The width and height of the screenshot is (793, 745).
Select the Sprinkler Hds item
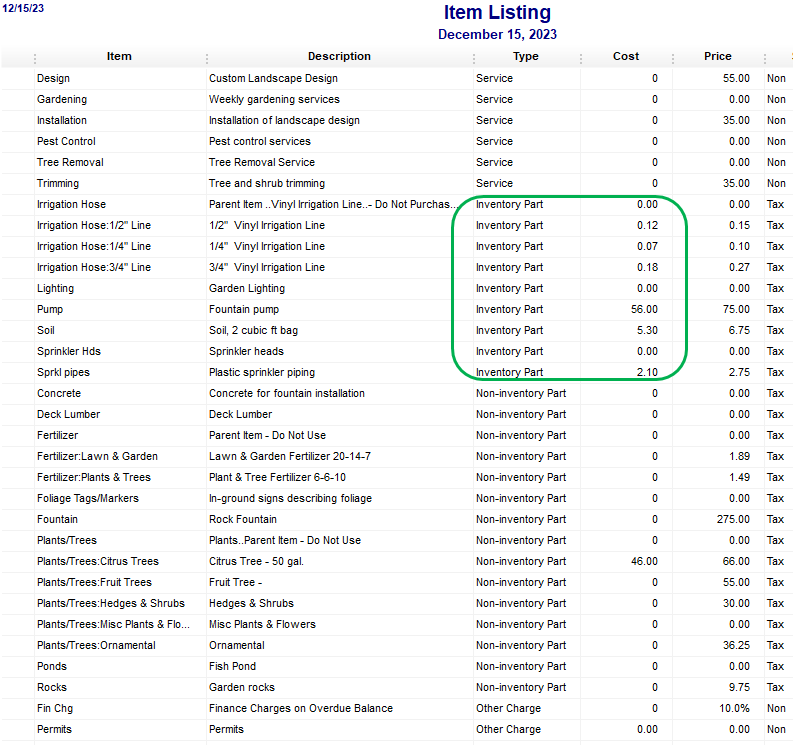pyautogui.click(x=69, y=352)
